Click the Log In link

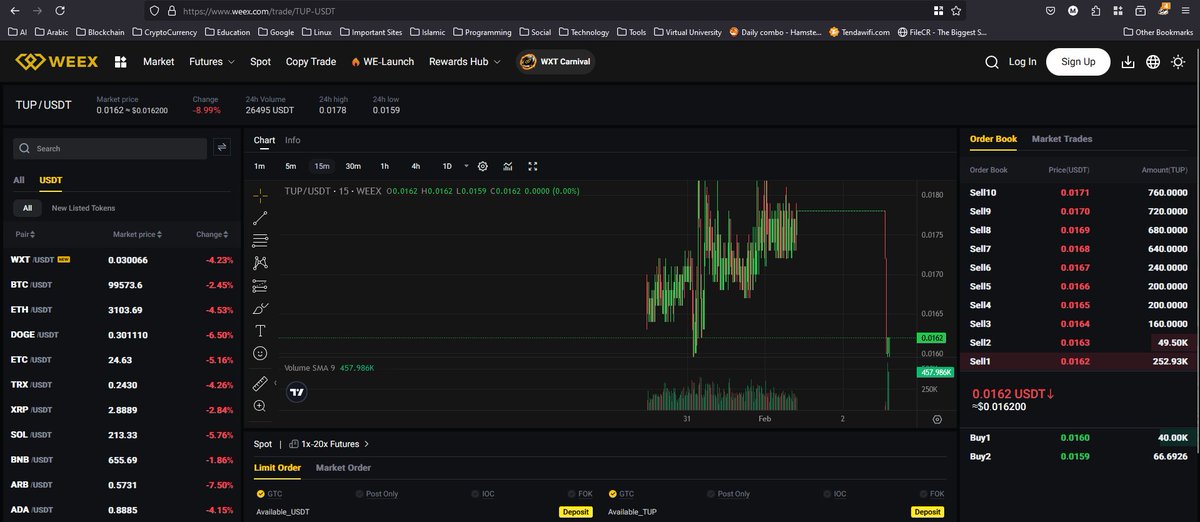tap(1022, 62)
